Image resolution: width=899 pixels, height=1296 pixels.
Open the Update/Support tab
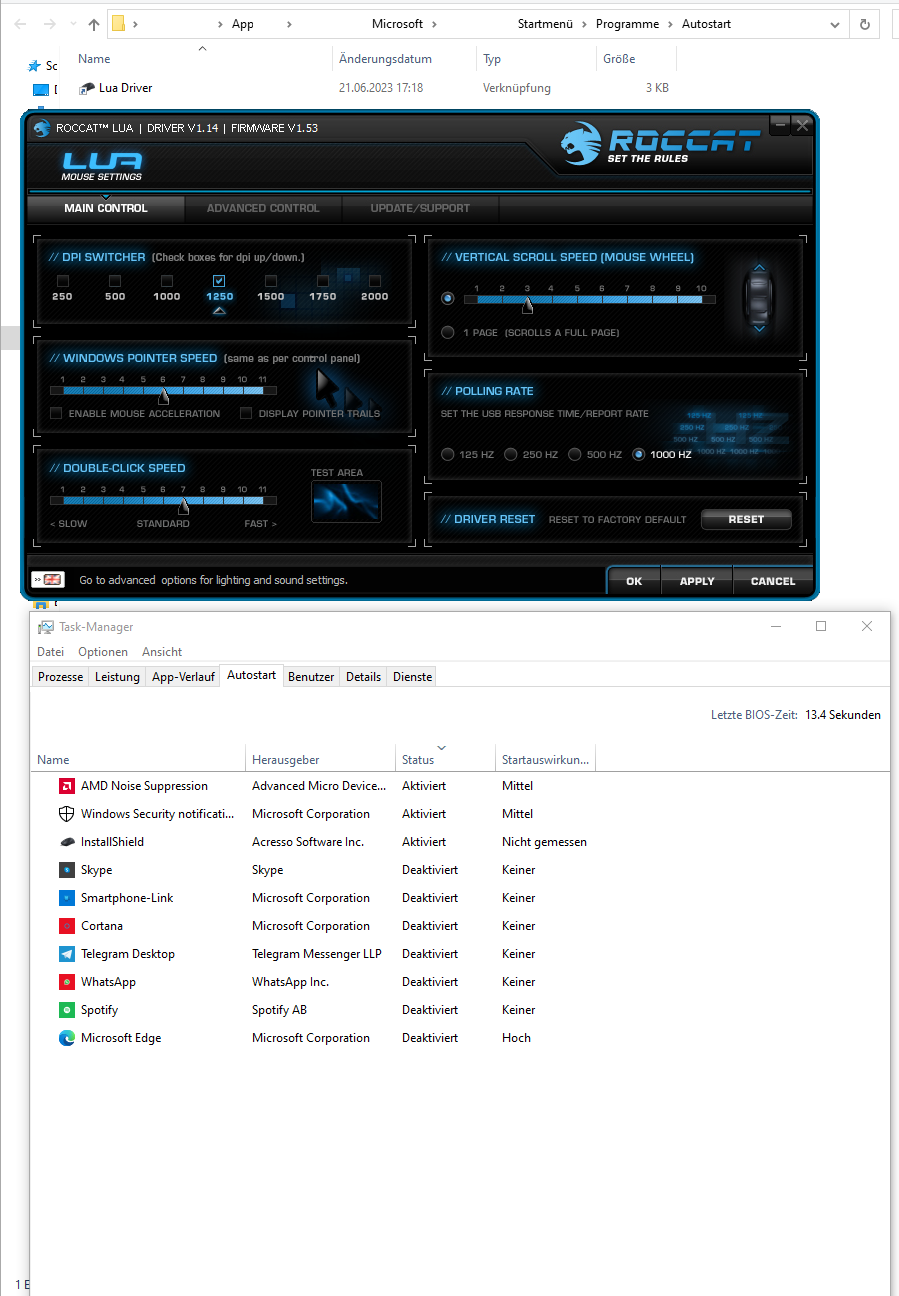coord(420,208)
